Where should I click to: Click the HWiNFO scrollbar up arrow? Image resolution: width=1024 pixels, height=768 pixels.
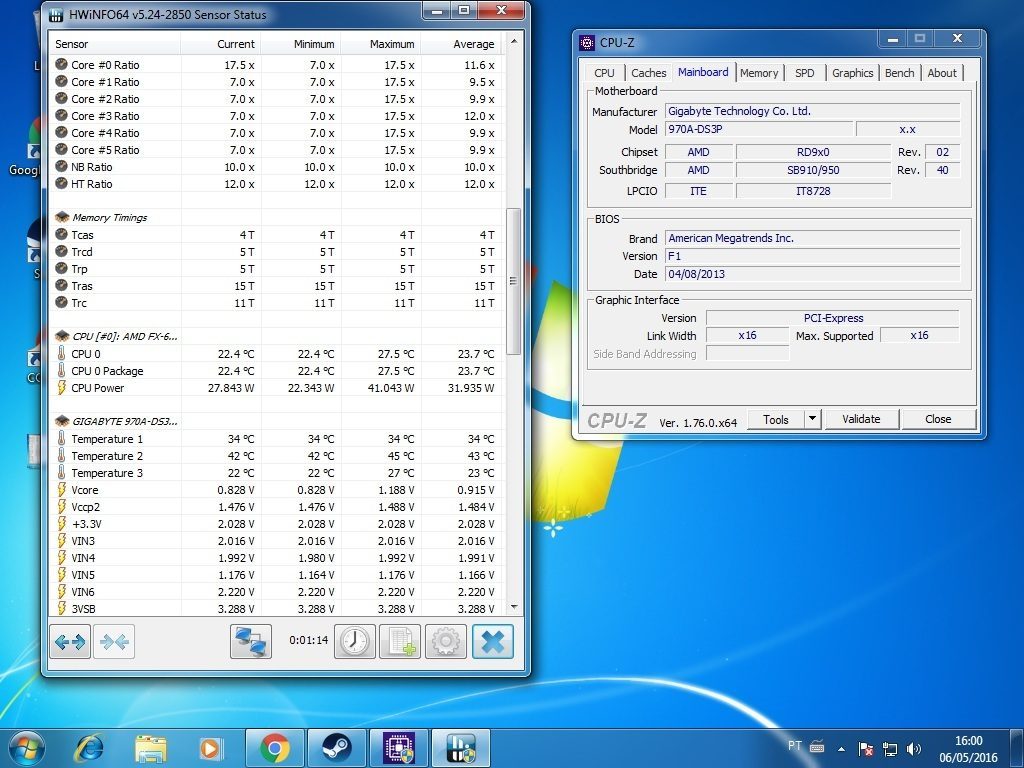[513, 41]
